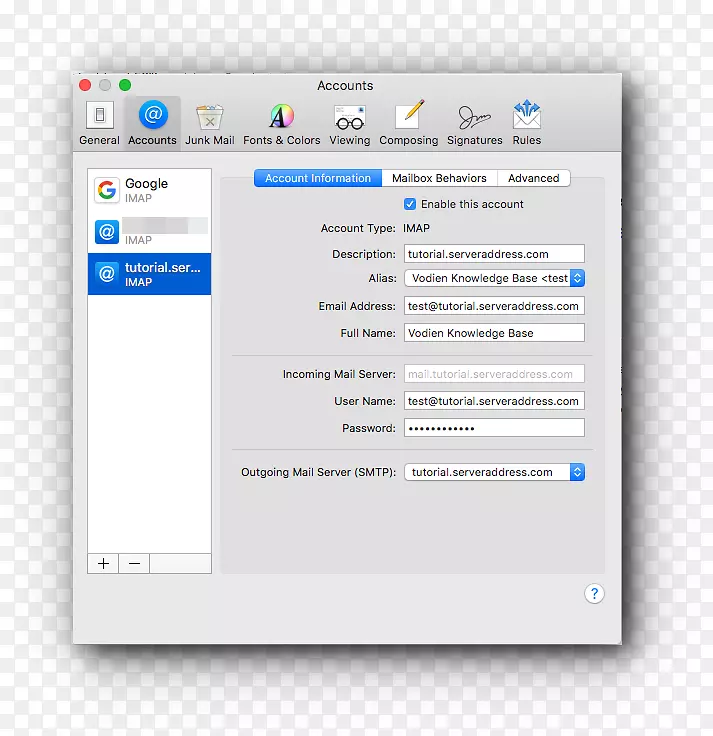Click the remove account minus button
Screen dimensions: 713x736
[134, 564]
